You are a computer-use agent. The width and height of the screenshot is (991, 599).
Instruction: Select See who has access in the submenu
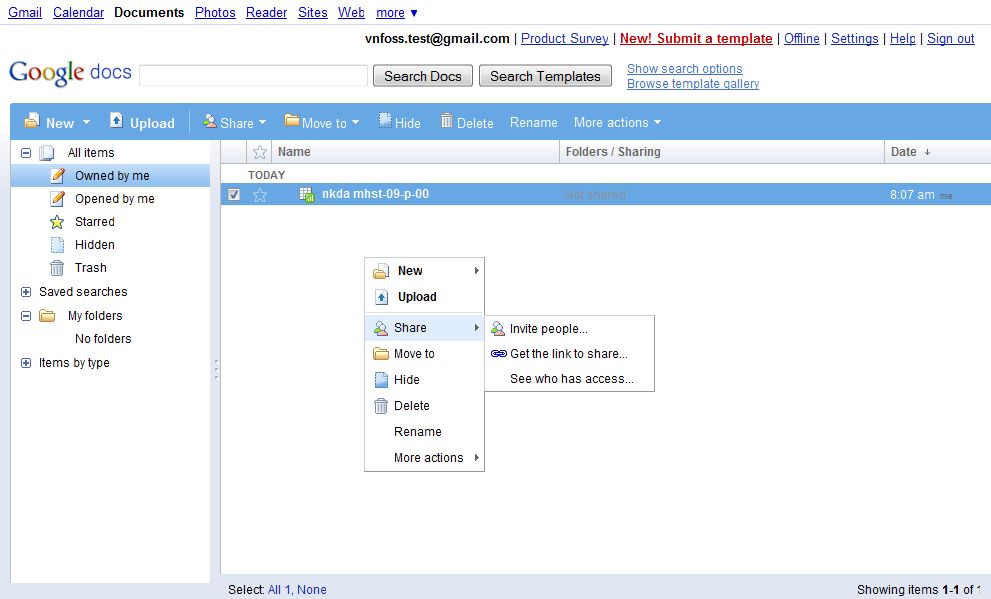[x=571, y=379]
